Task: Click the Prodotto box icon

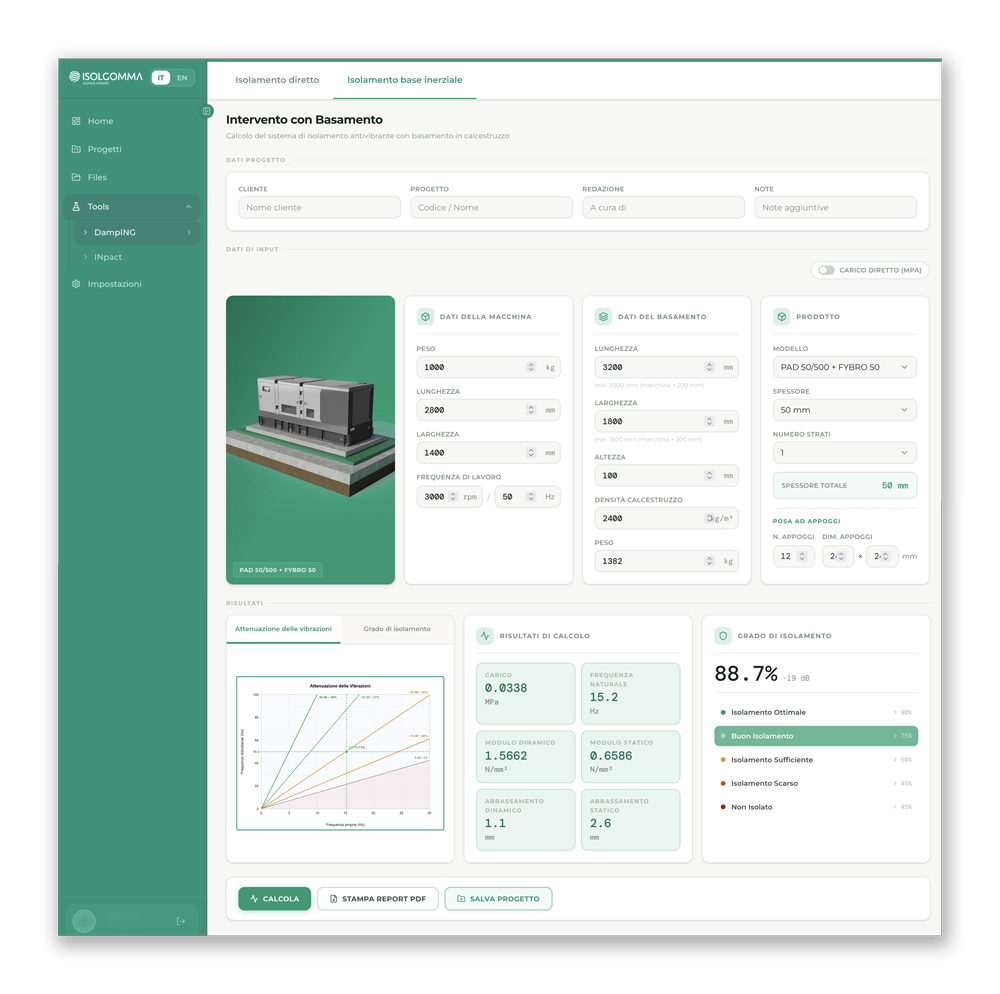Action: pyautogui.click(x=781, y=317)
